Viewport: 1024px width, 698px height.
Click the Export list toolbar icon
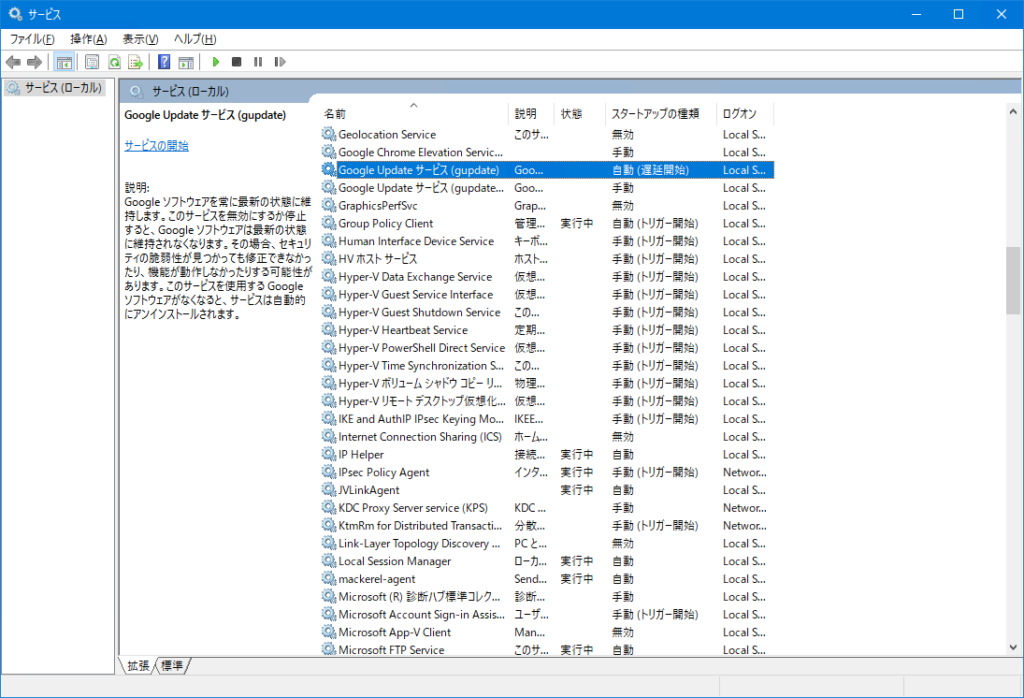click(x=135, y=61)
